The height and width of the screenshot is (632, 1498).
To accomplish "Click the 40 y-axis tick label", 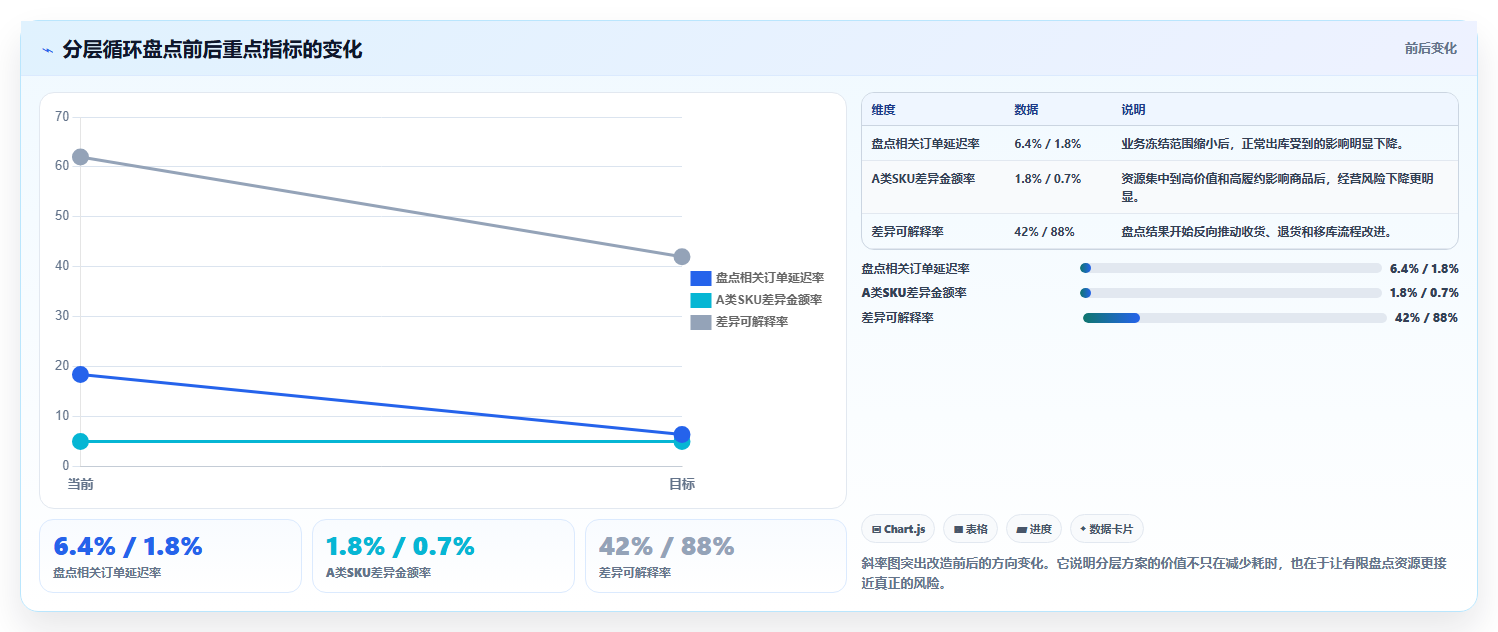I will pyautogui.click(x=62, y=266).
